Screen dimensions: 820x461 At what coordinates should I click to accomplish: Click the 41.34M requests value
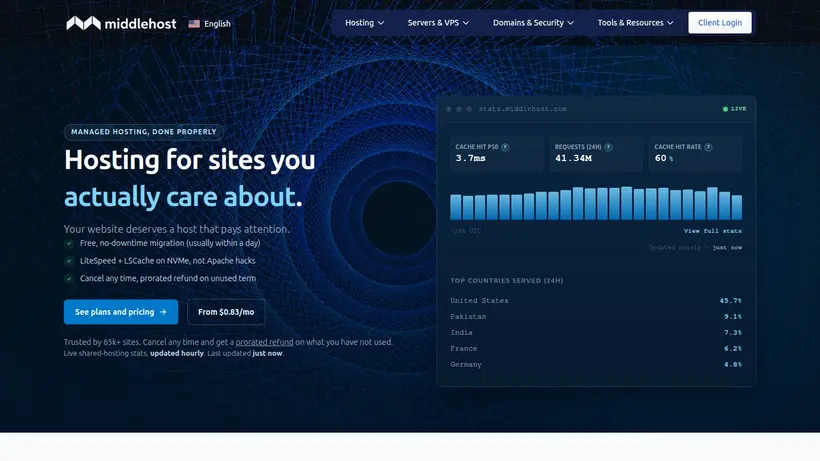pos(573,158)
